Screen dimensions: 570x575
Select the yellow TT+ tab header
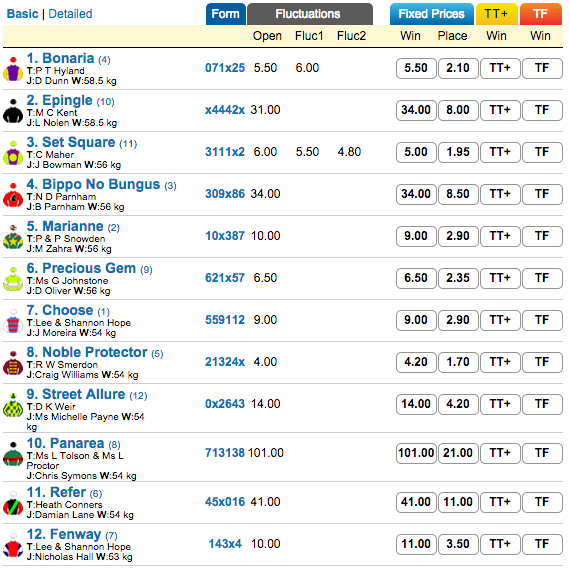pos(496,14)
